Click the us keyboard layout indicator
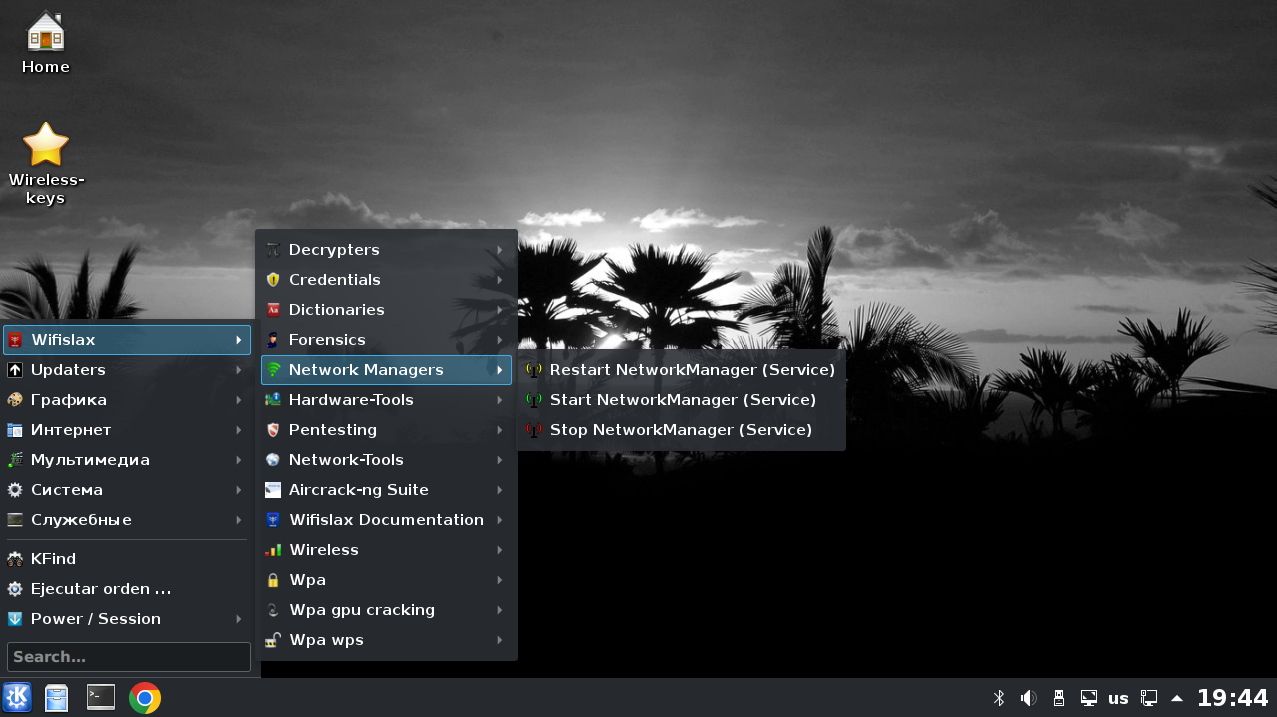 [x=1118, y=698]
